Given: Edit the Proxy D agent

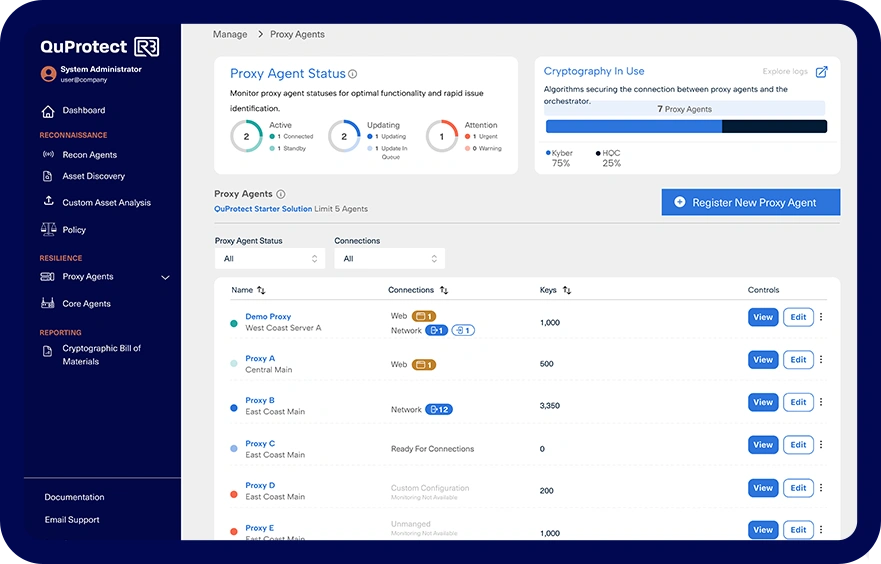Looking at the screenshot, I should 798,488.
